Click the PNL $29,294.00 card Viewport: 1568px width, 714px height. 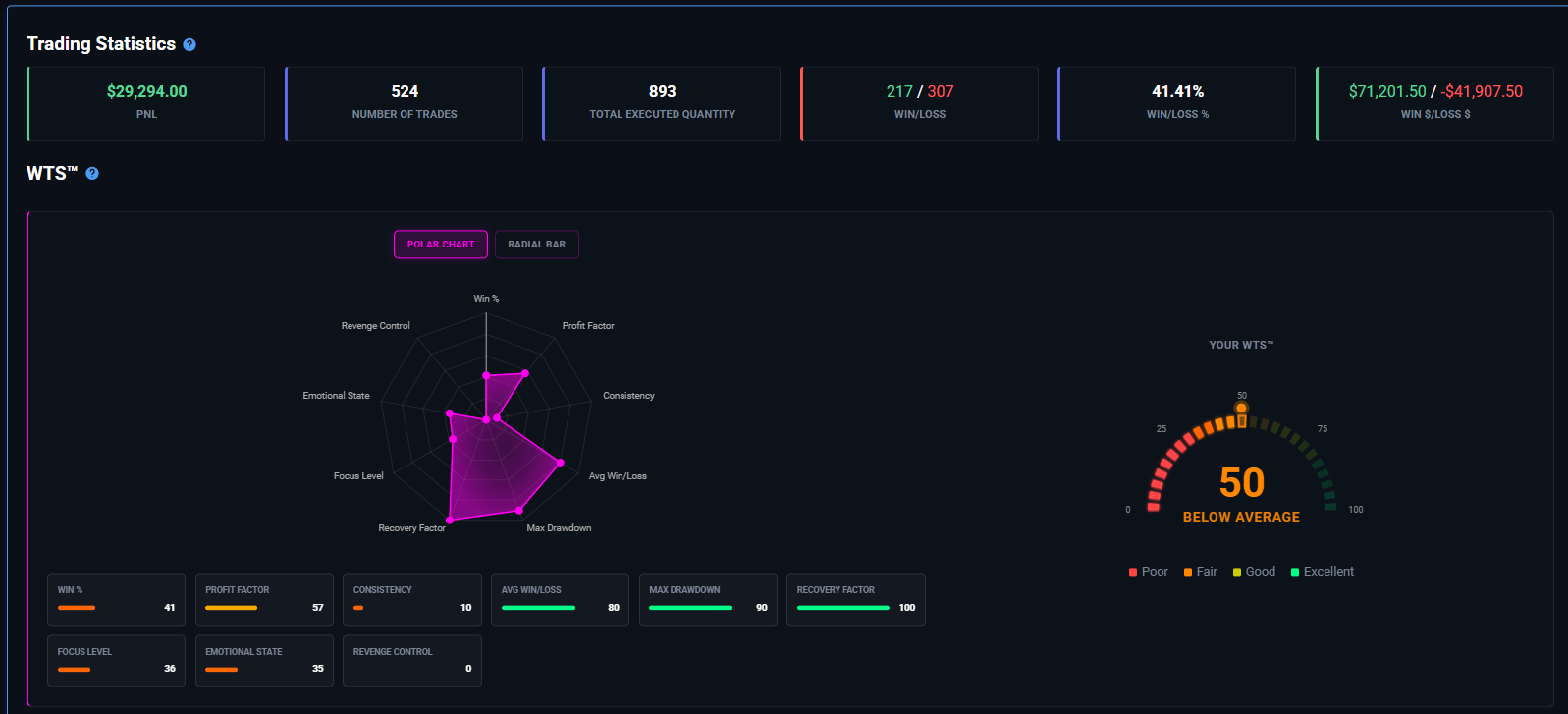point(146,103)
